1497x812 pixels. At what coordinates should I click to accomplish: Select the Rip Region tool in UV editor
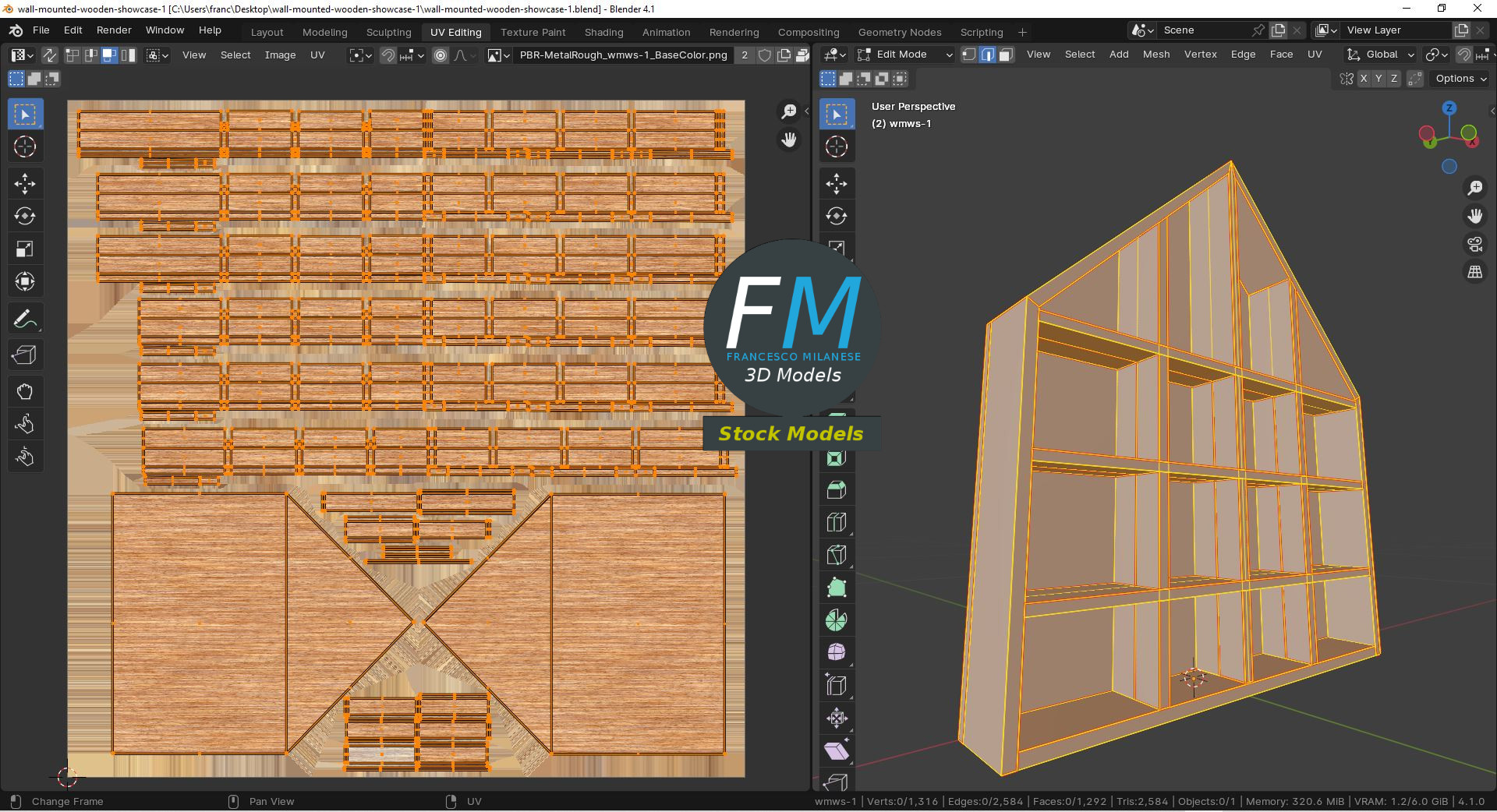pyautogui.click(x=25, y=355)
